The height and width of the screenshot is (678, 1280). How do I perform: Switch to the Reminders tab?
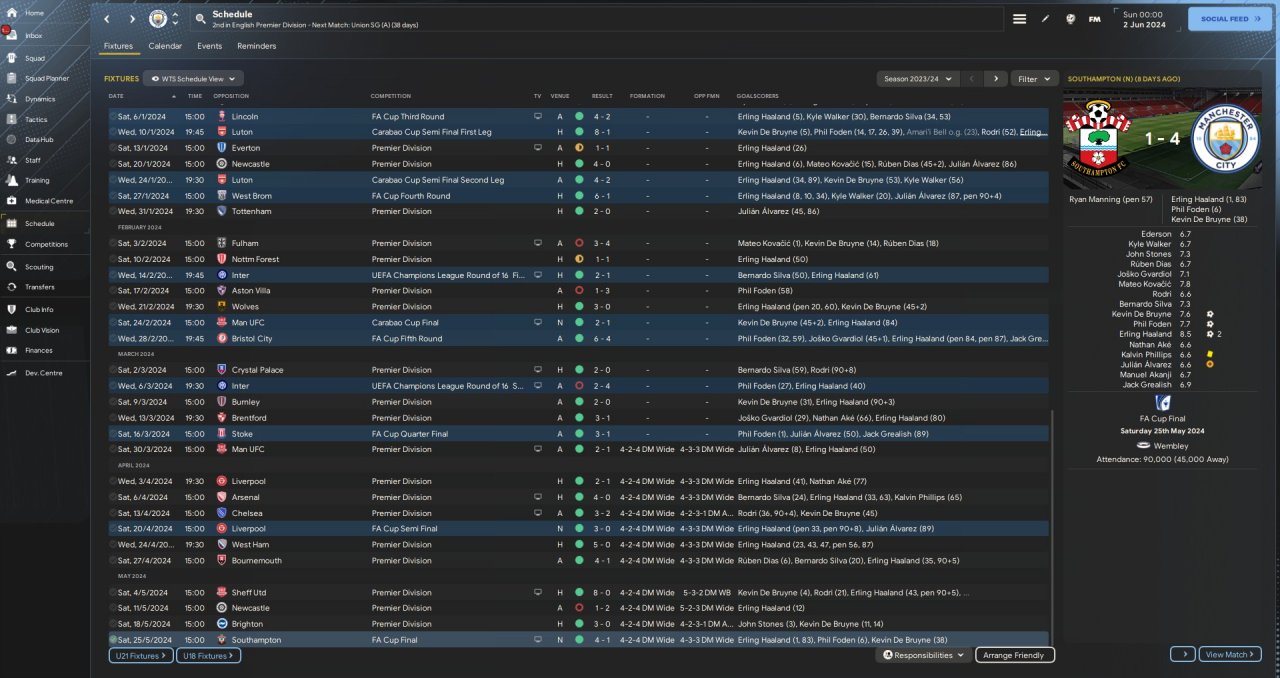pyautogui.click(x=256, y=46)
